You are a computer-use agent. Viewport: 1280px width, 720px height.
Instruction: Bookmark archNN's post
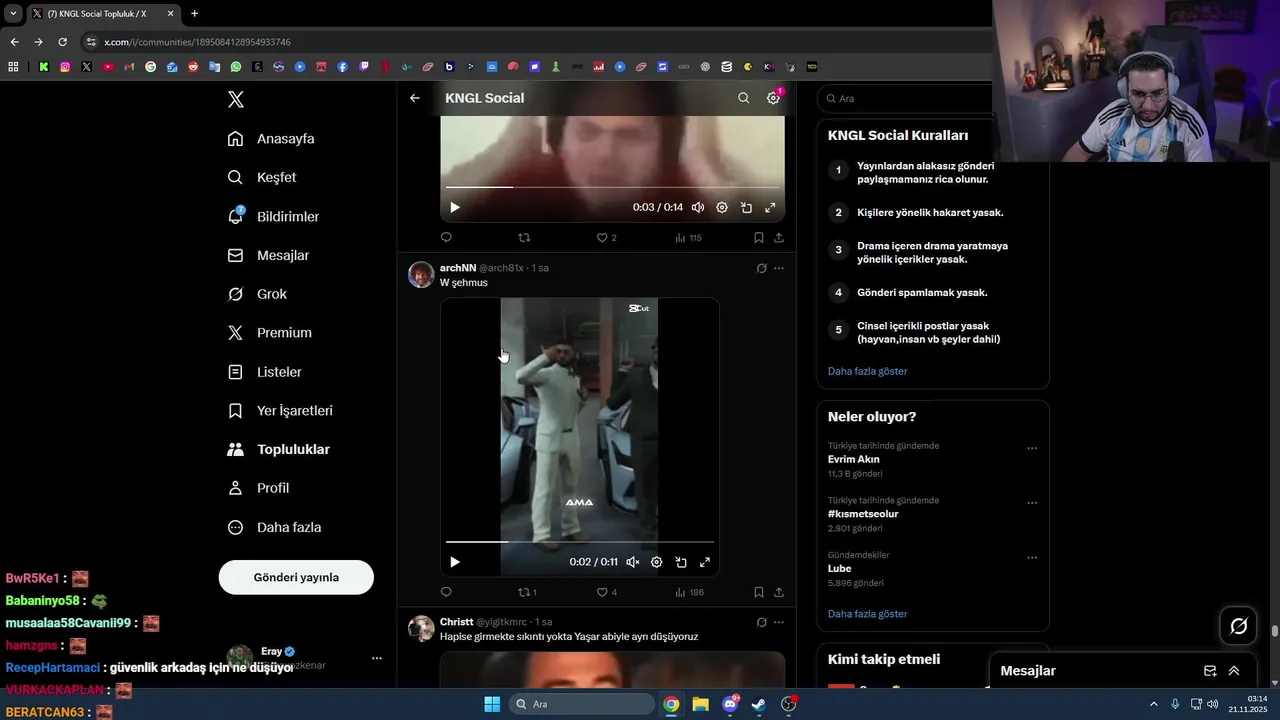tap(758, 592)
